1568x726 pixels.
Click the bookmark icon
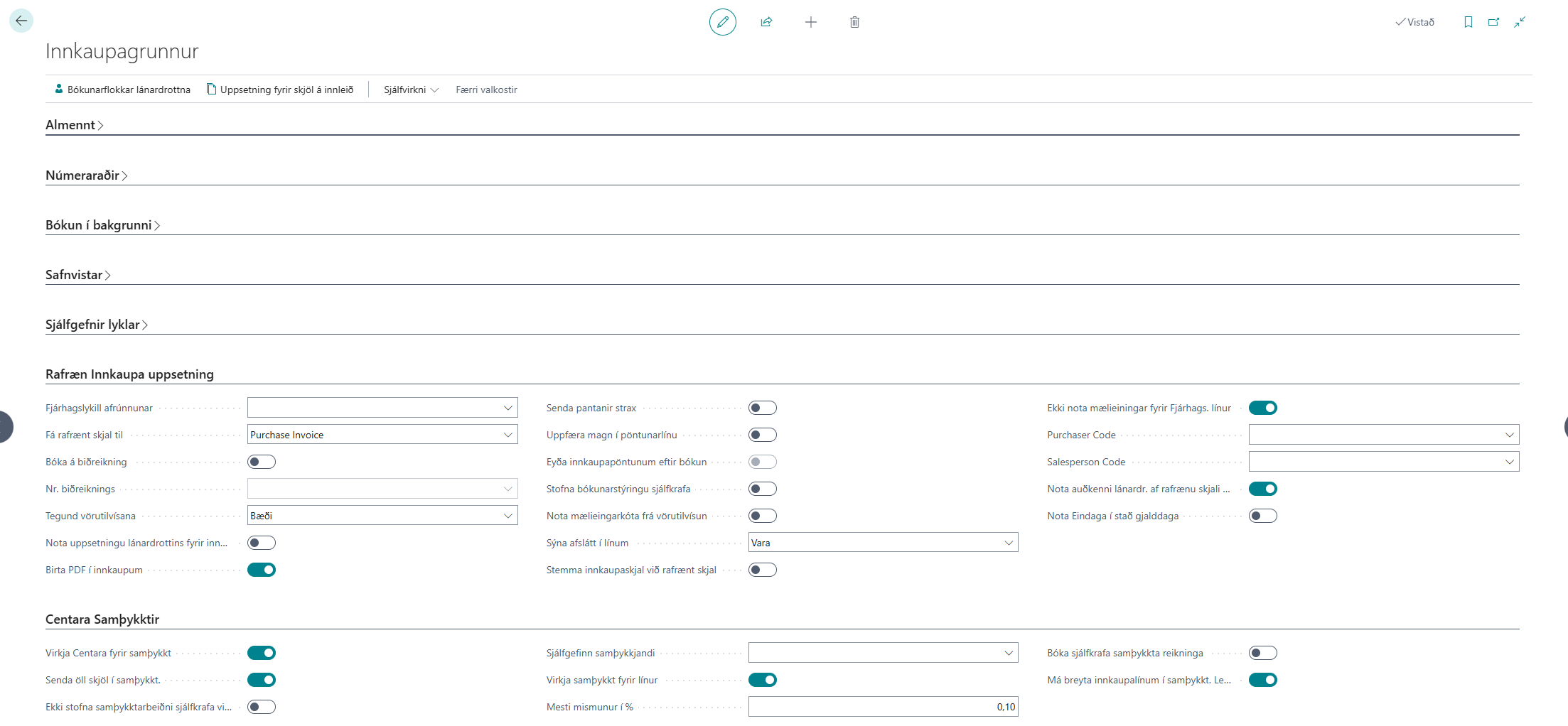pos(1468,22)
